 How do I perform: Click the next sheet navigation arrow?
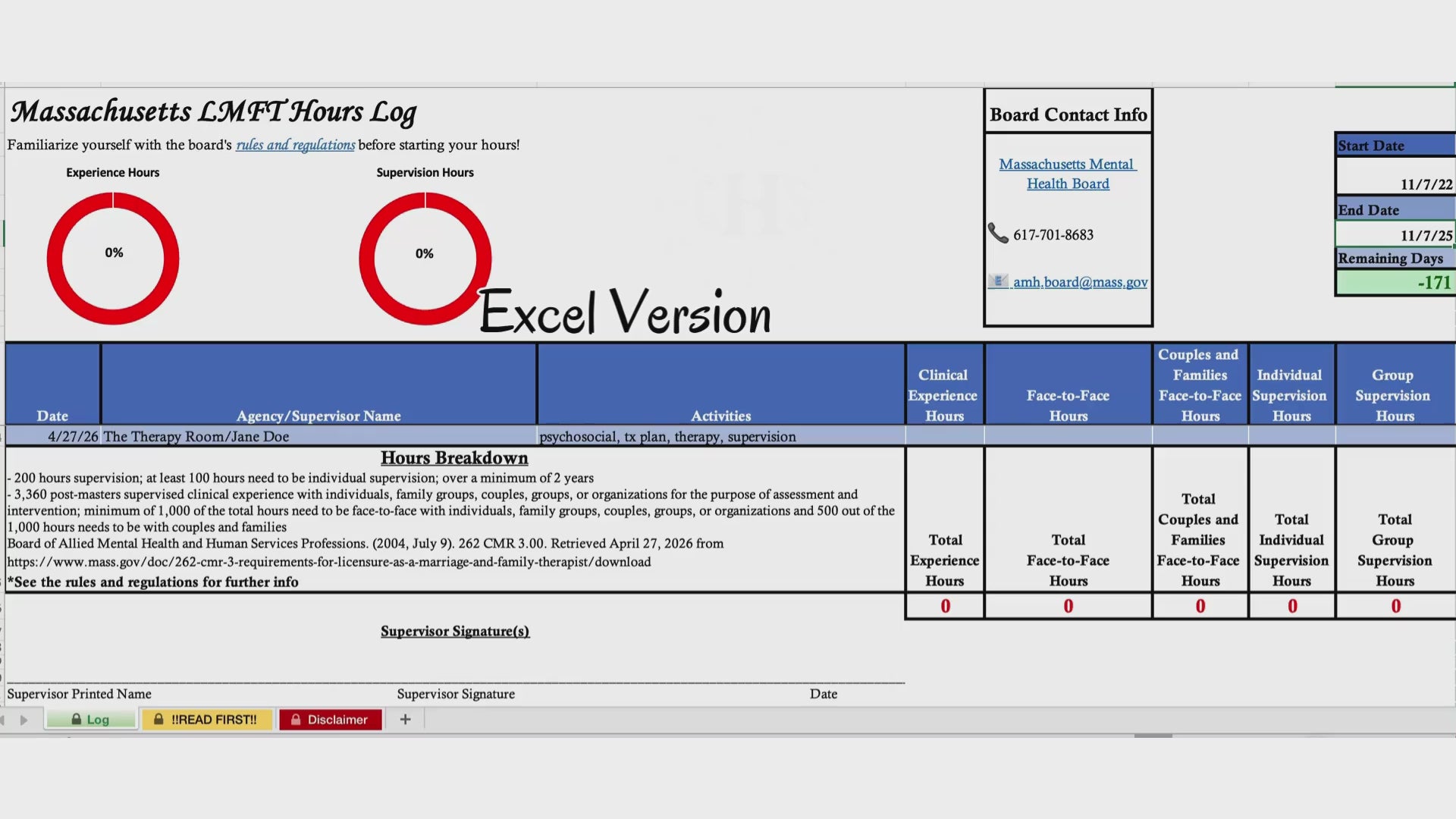[24, 720]
